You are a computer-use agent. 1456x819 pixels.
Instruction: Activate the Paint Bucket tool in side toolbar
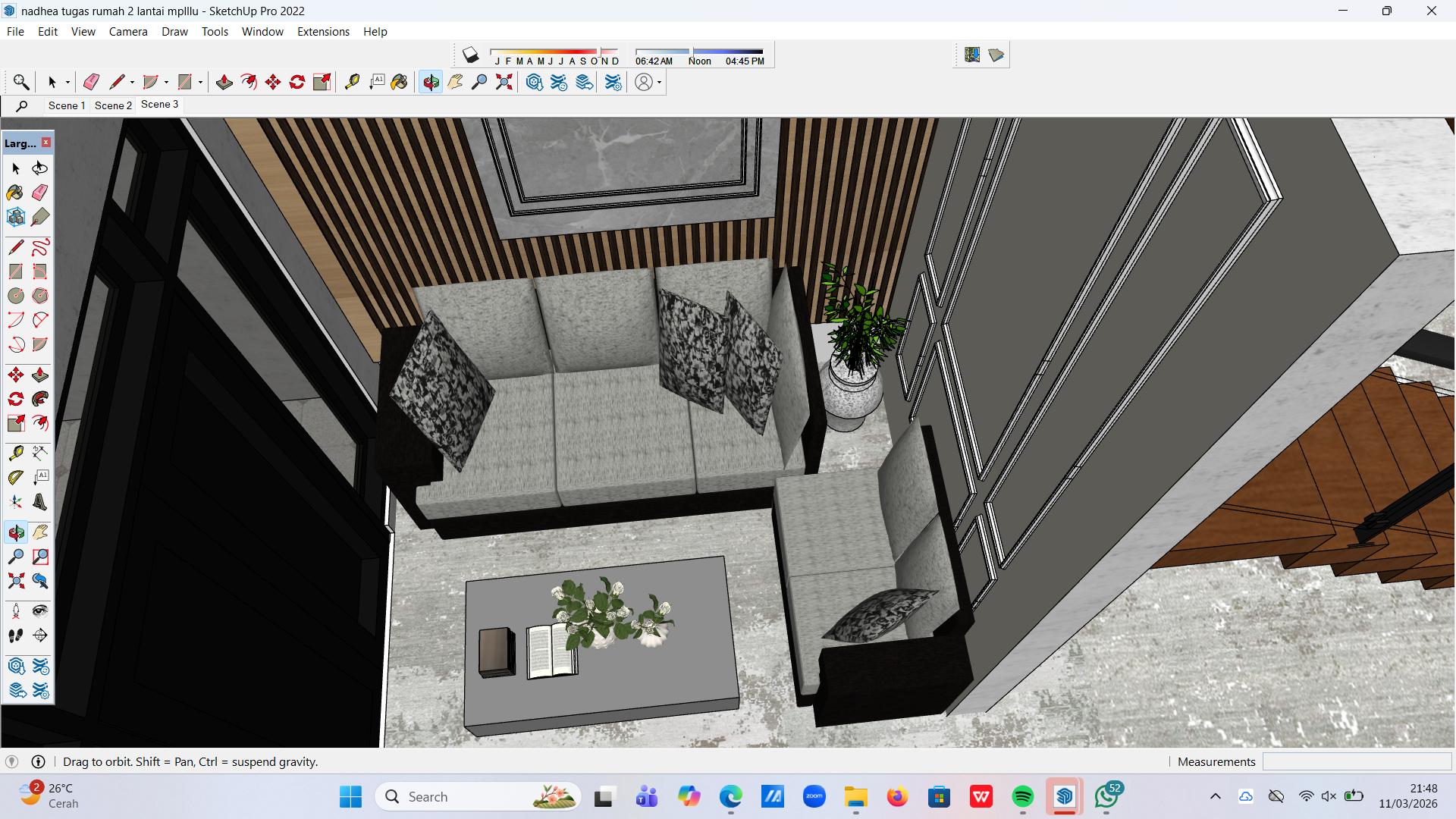pyautogui.click(x=15, y=193)
